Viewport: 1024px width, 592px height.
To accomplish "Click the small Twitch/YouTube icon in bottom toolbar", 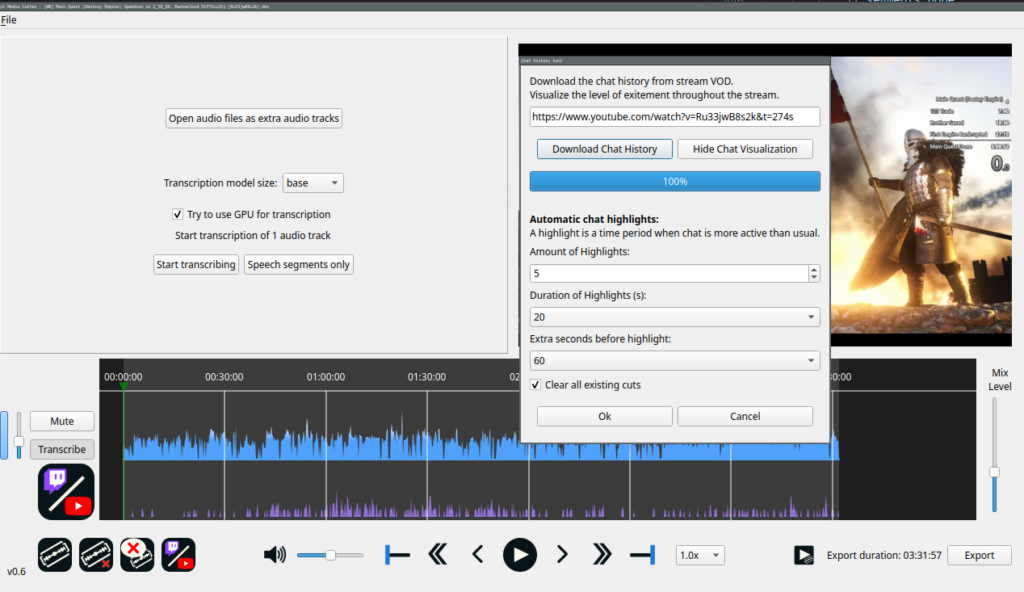I will coord(178,555).
